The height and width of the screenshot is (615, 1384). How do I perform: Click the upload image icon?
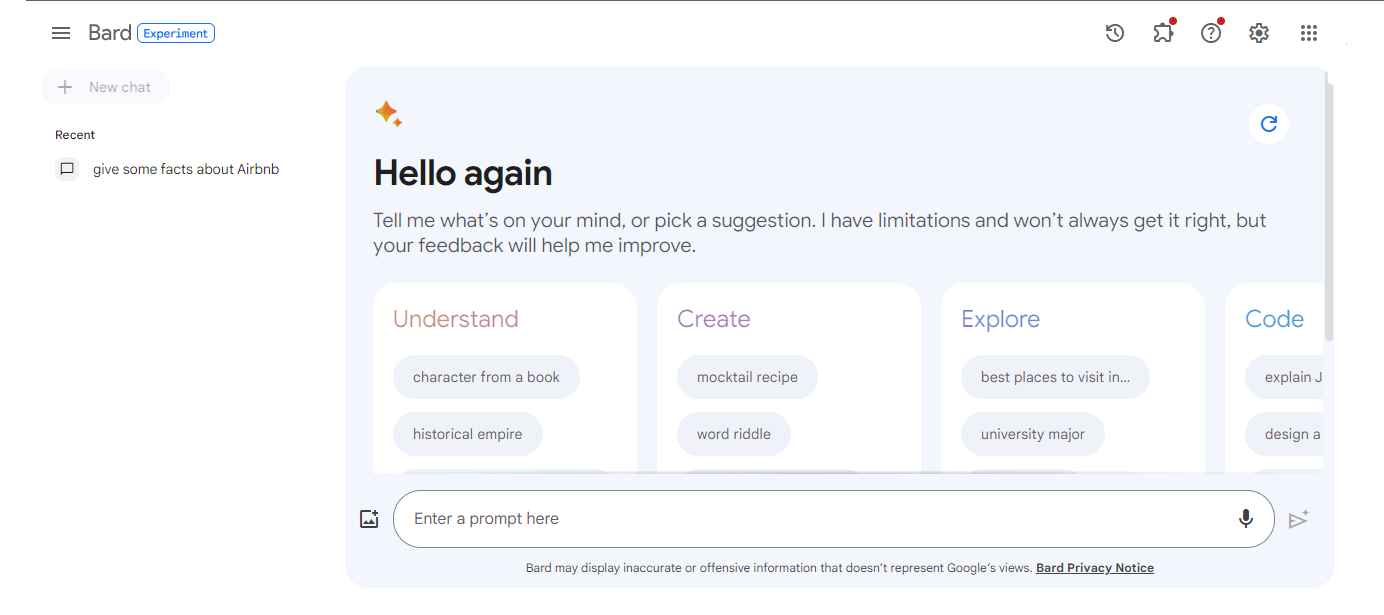(x=369, y=519)
